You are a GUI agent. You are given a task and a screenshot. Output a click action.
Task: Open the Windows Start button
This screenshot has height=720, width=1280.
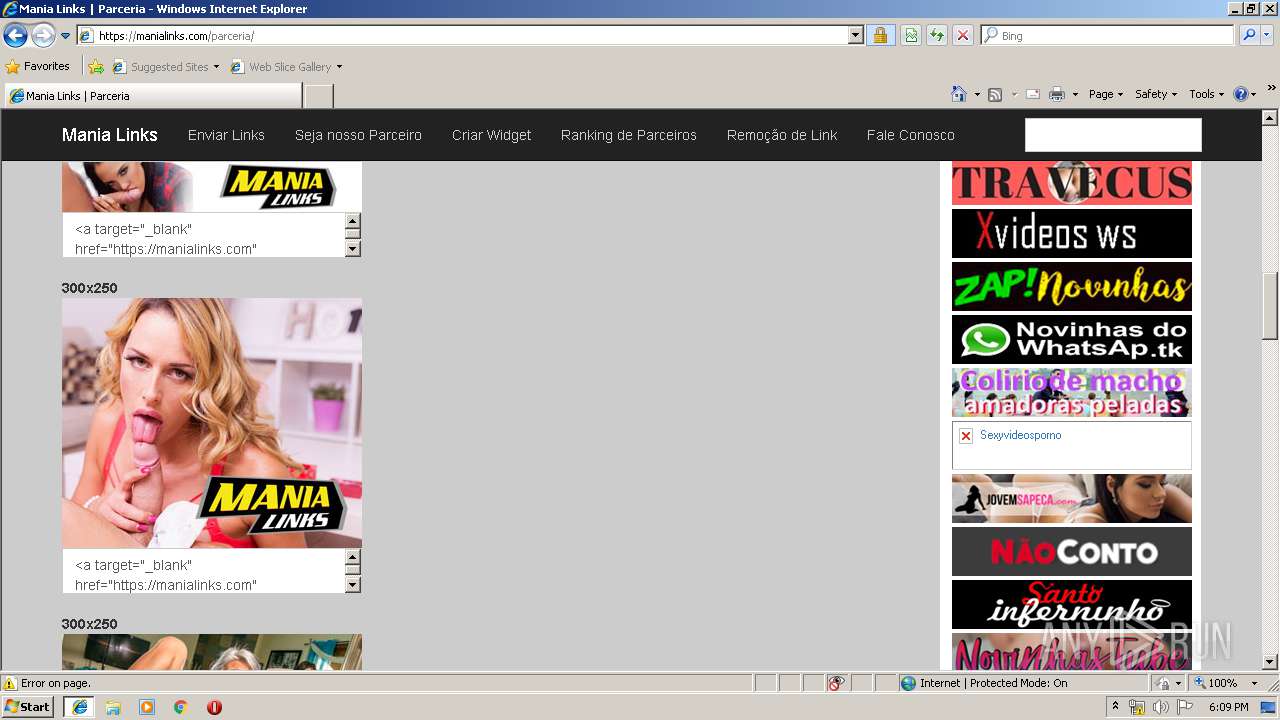28,707
